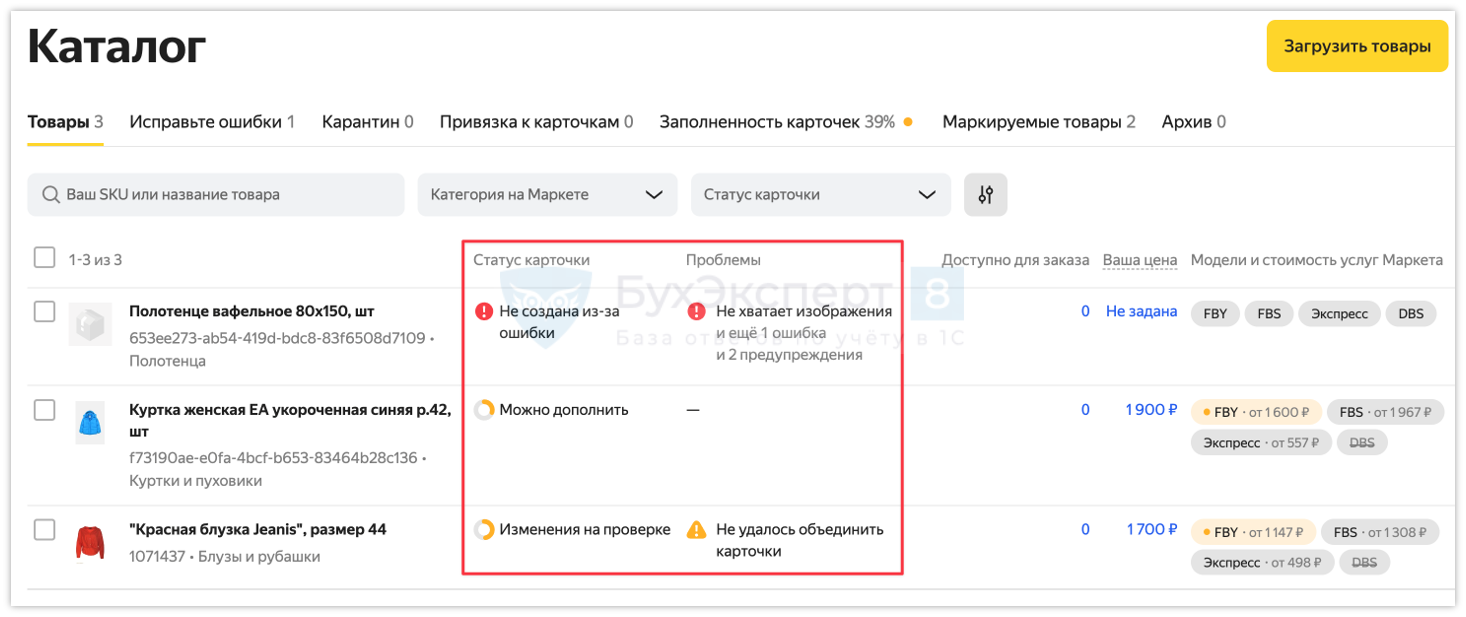Click progress ring icon beside 'Можно дополнить'

(484, 410)
